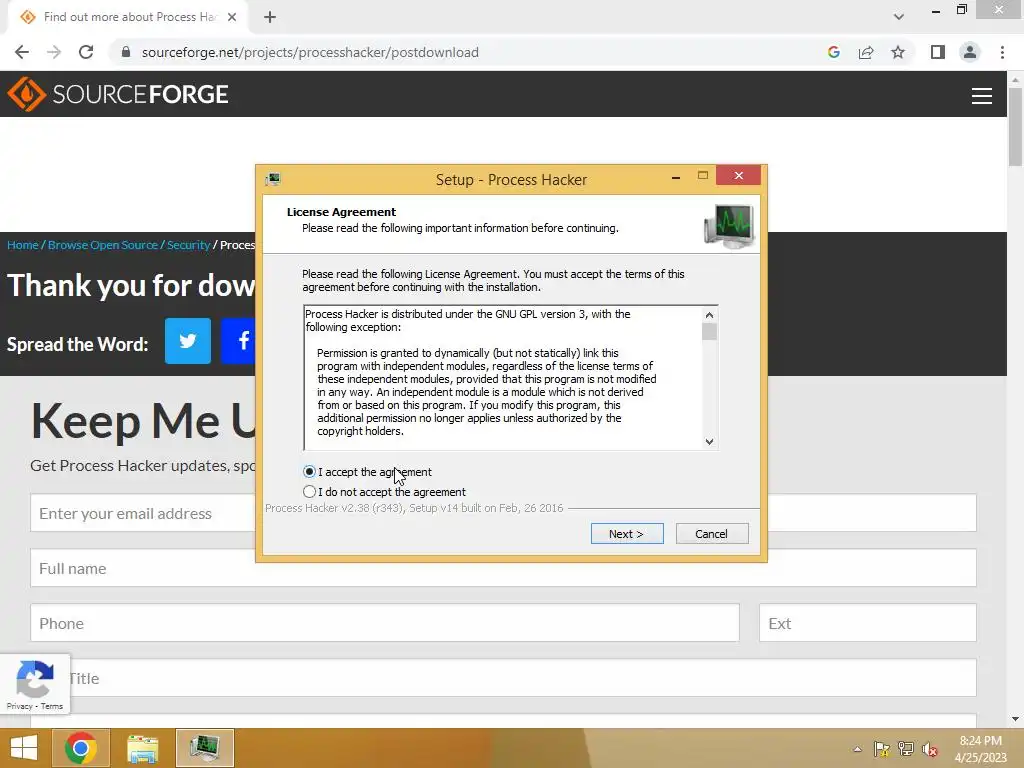Go back in Chrome
Viewport: 1024px width, 768px height.
pos(22,52)
